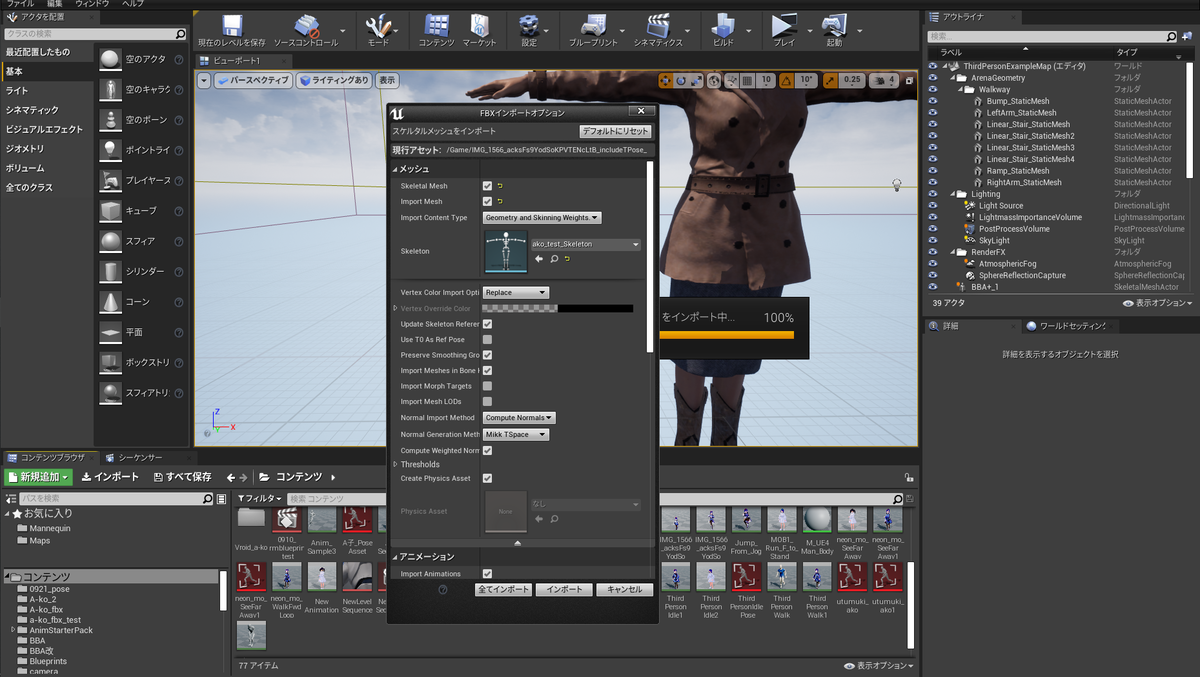Toggle the Import Mesh checkbox
The height and width of the screenshot is (677, 1200).
[487, 202]
